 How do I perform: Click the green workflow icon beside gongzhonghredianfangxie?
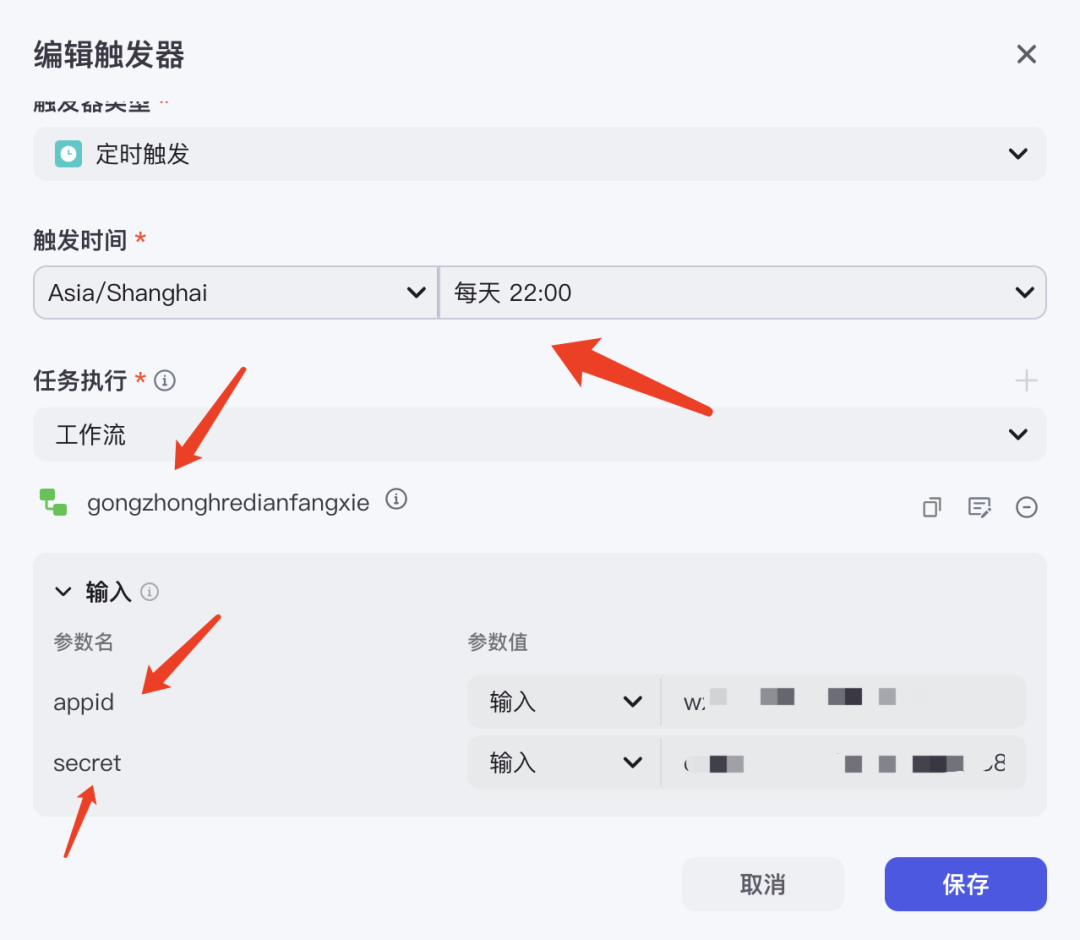(x=54, y=502)
